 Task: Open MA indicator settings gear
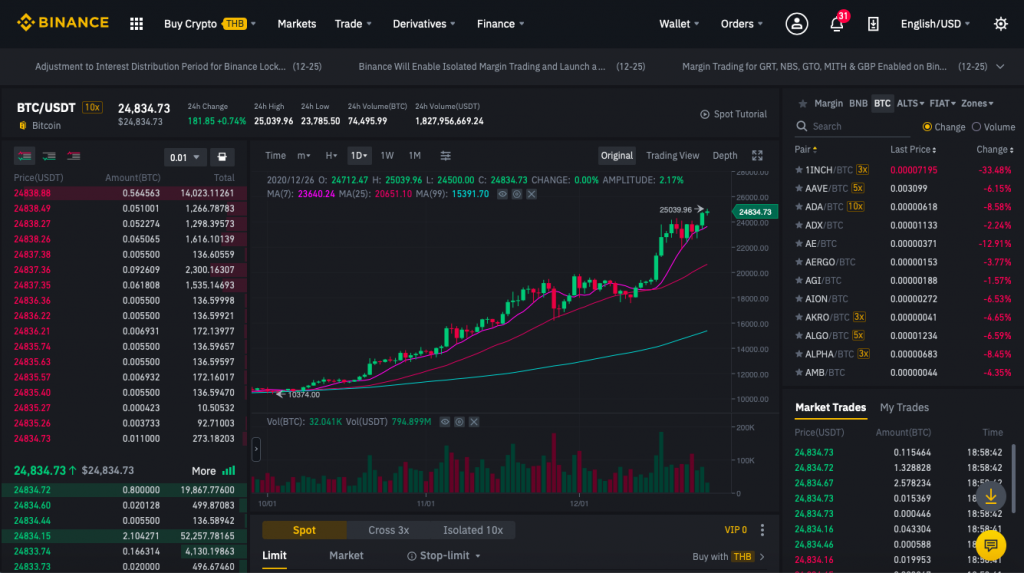[x=517, y=194]
